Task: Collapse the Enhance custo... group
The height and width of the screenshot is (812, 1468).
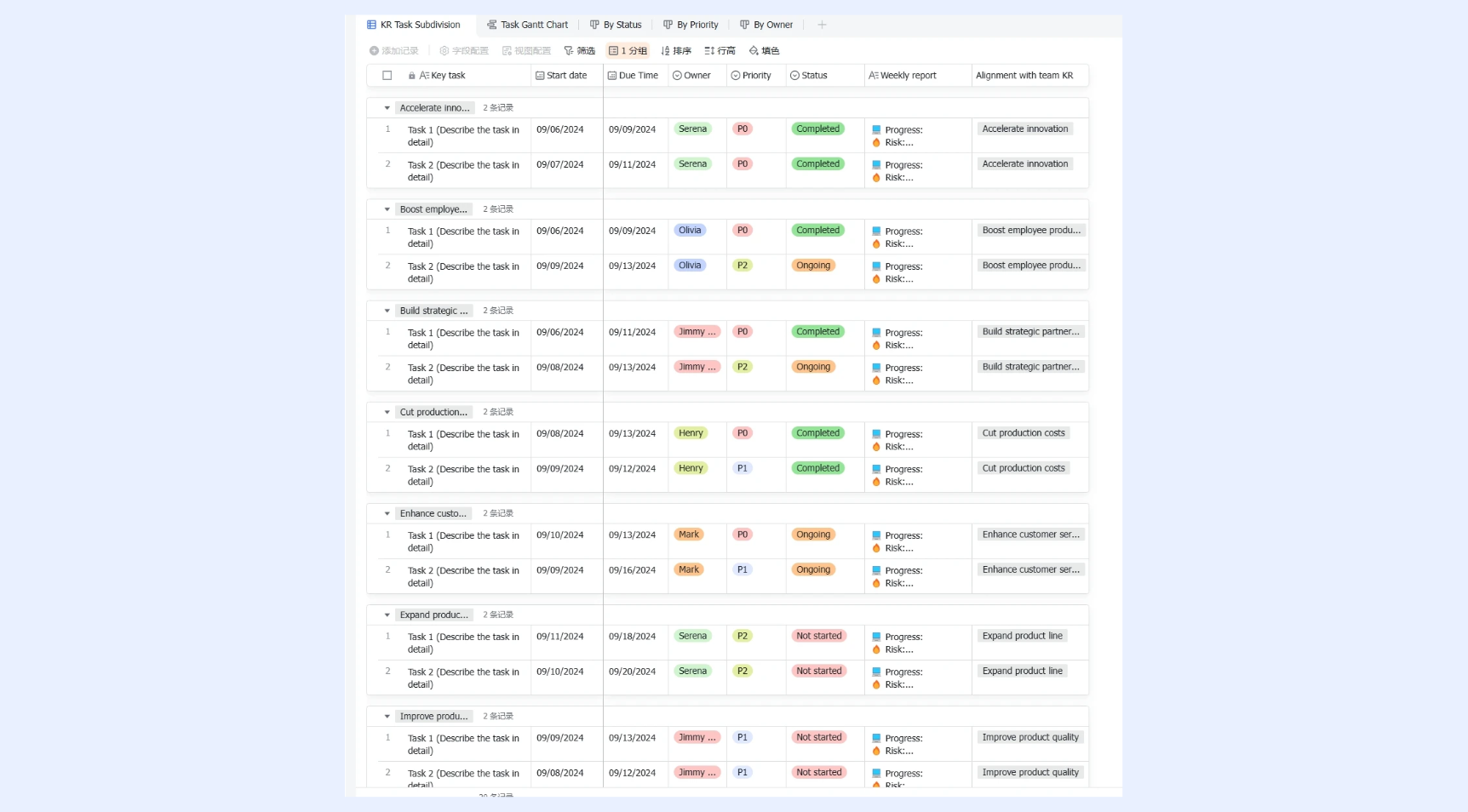Action: [x=387, y=513]
